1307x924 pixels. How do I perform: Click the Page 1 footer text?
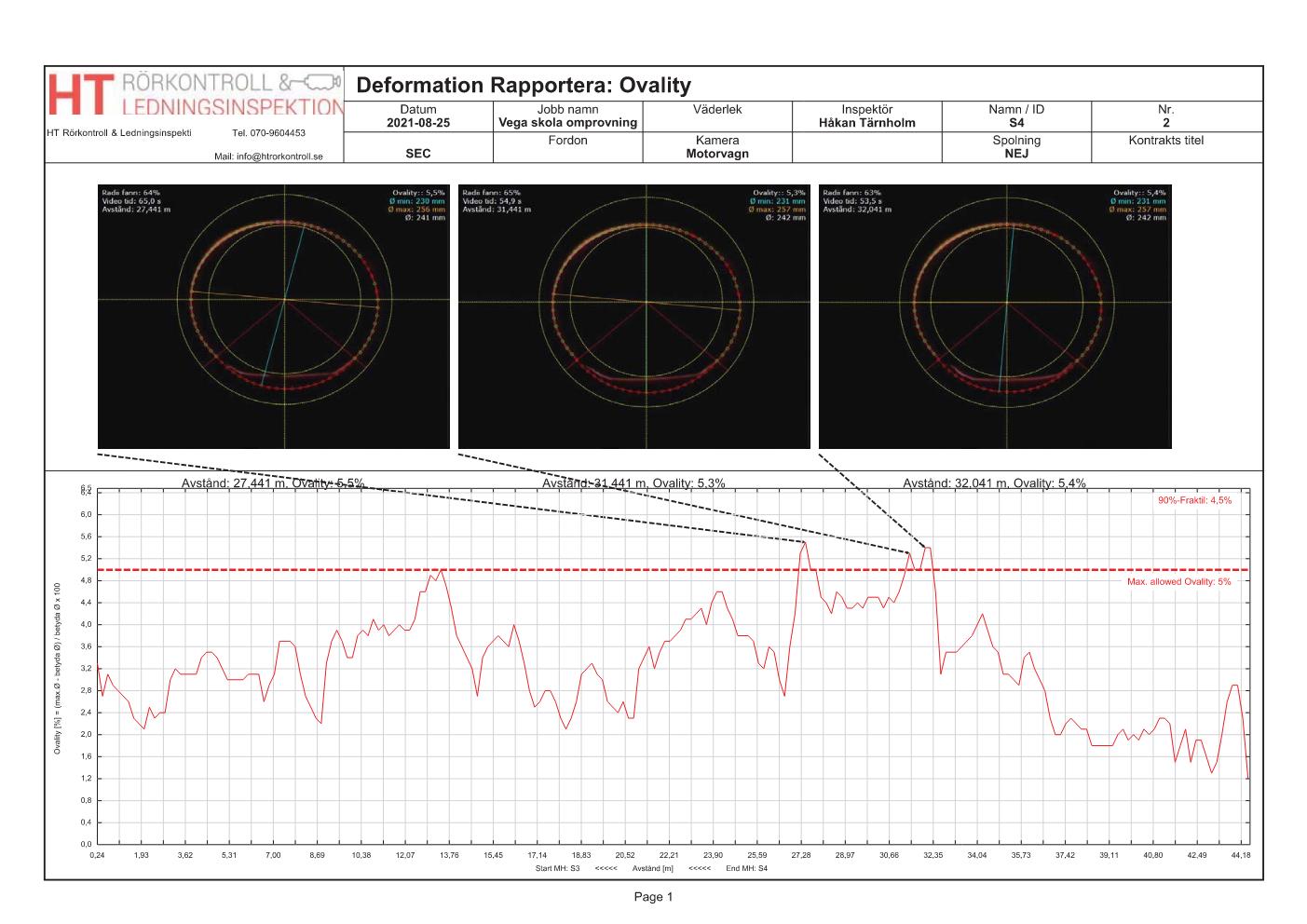pos(653,897)
